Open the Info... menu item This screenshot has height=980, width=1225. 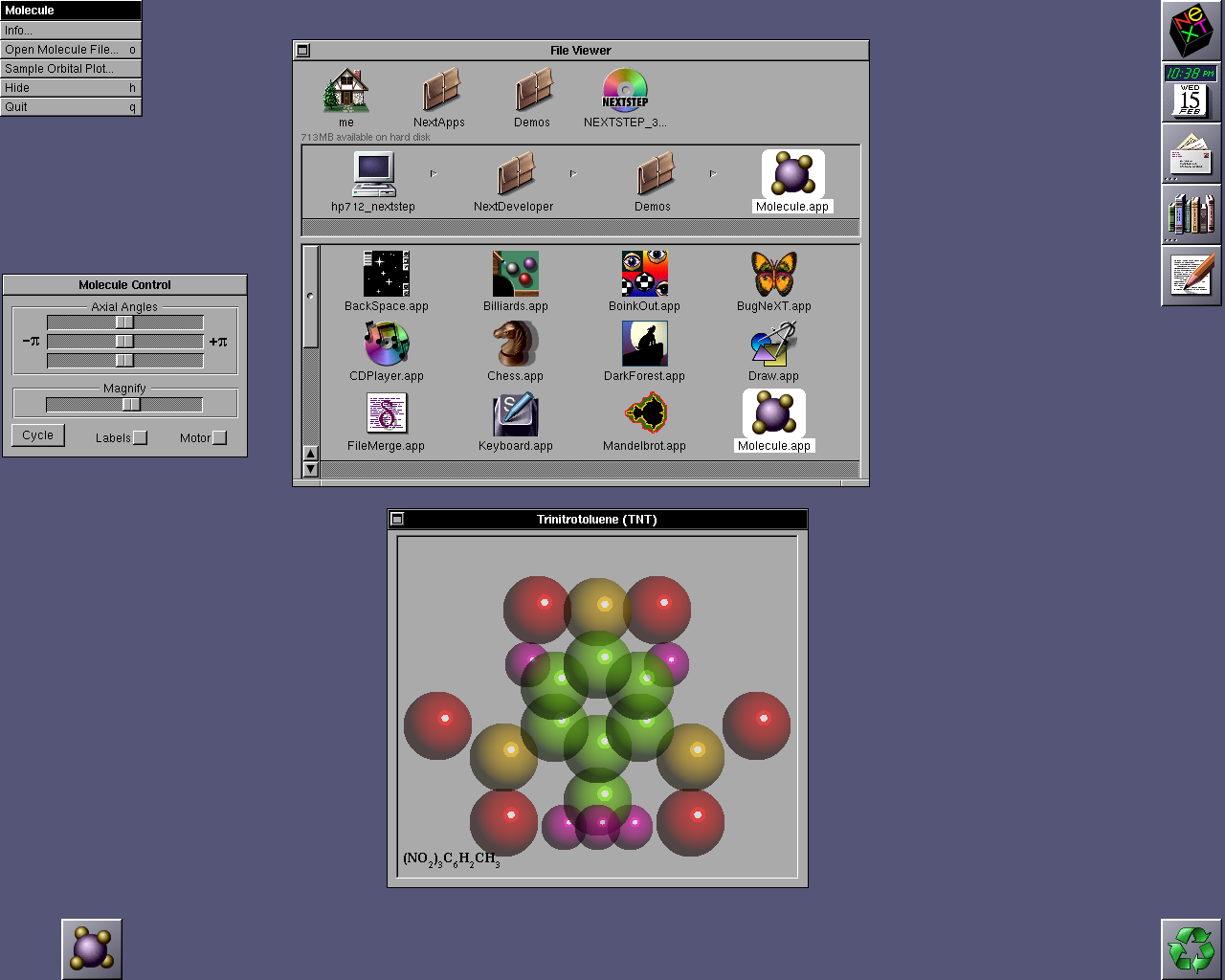click(x=71, y=31)
